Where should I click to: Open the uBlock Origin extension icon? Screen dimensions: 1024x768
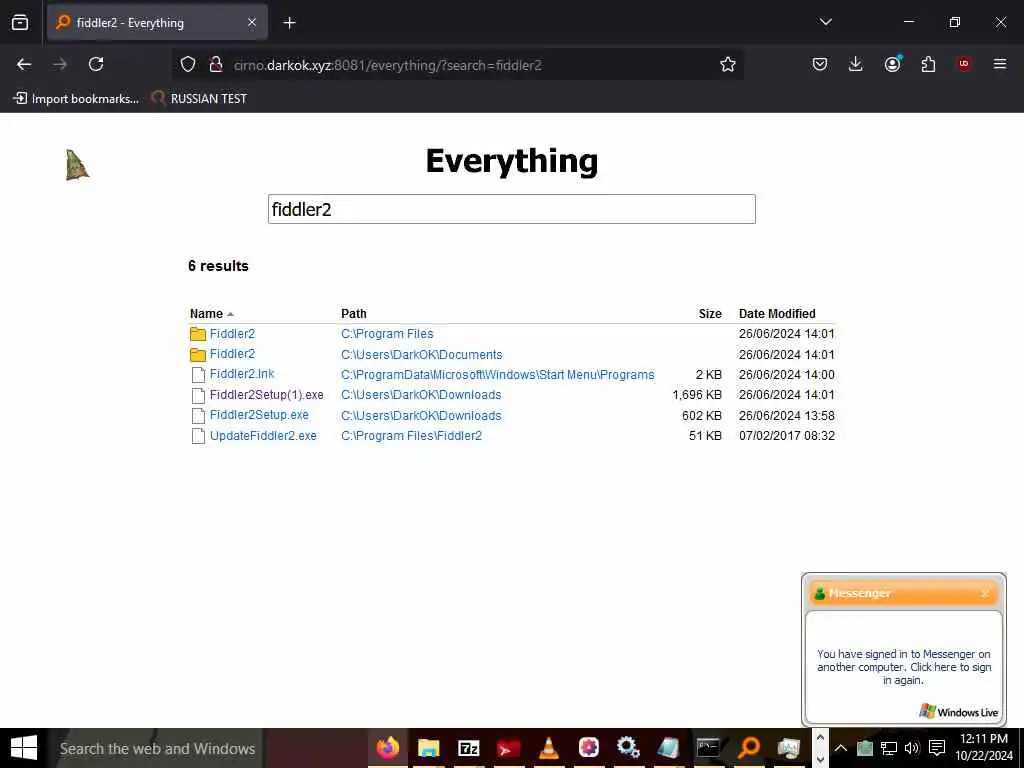tap(964, 64)
